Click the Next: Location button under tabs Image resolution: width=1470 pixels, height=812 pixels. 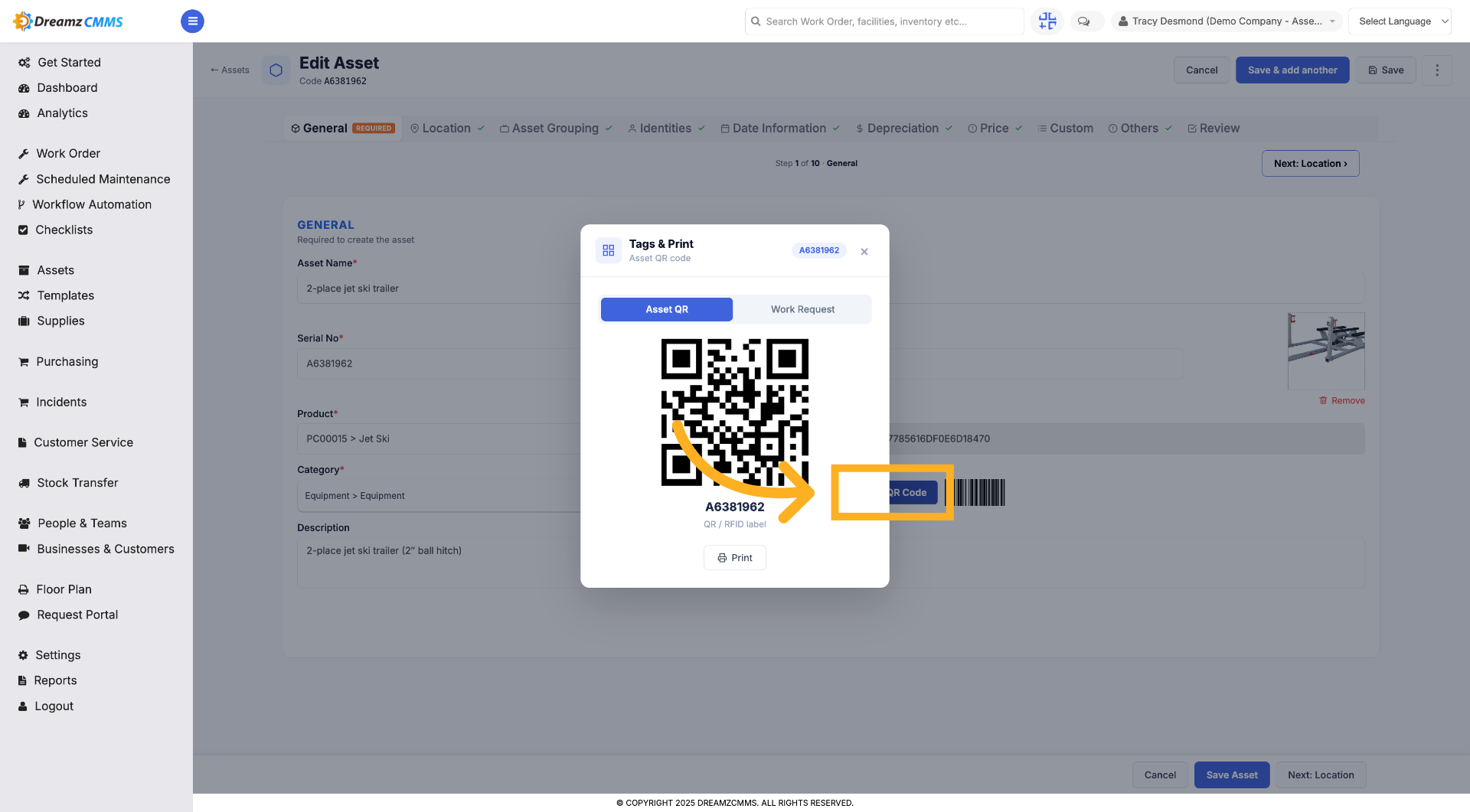pos(1310,164)
